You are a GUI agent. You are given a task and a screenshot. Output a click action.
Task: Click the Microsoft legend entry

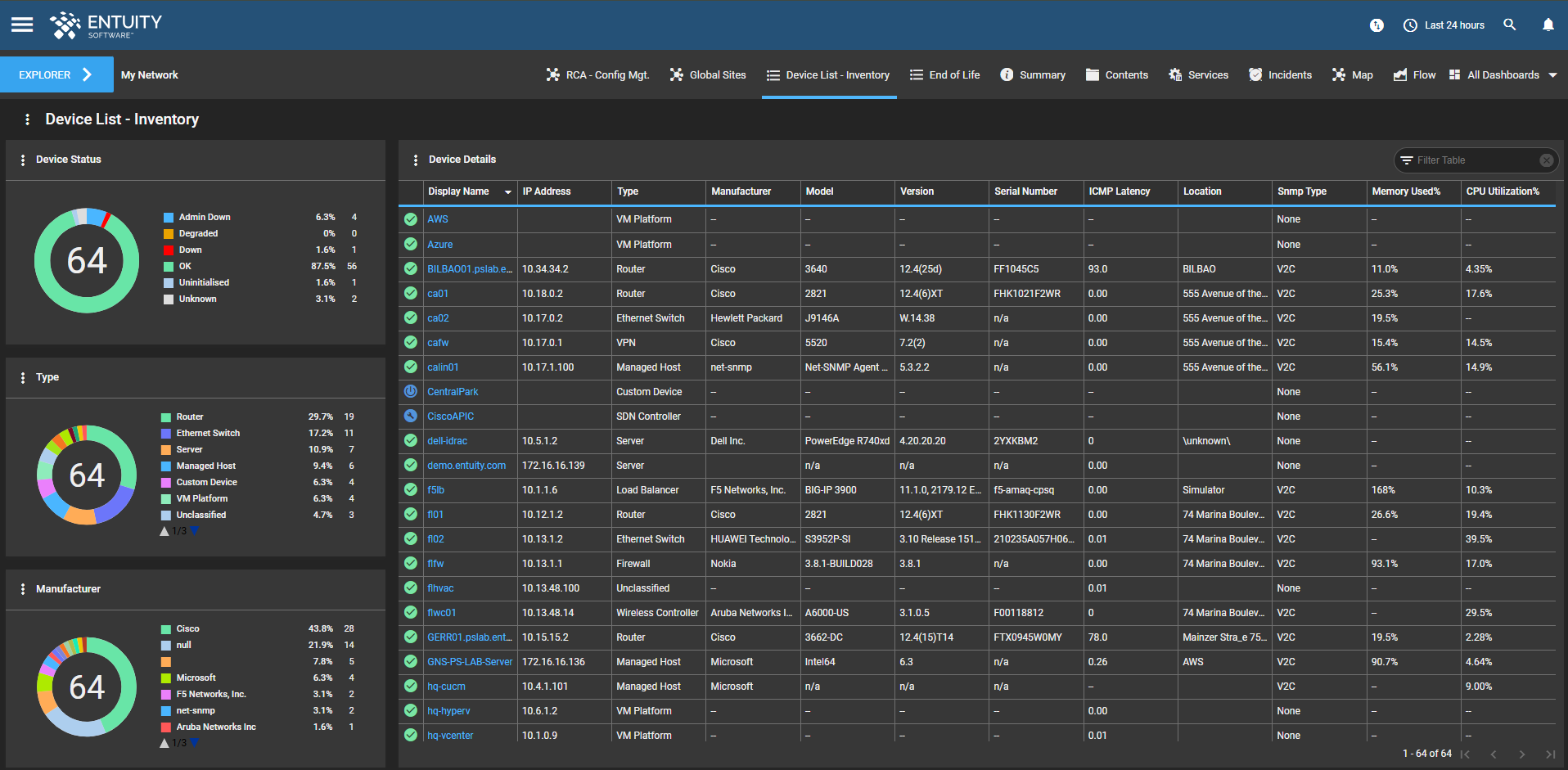(x=196, y=678)
